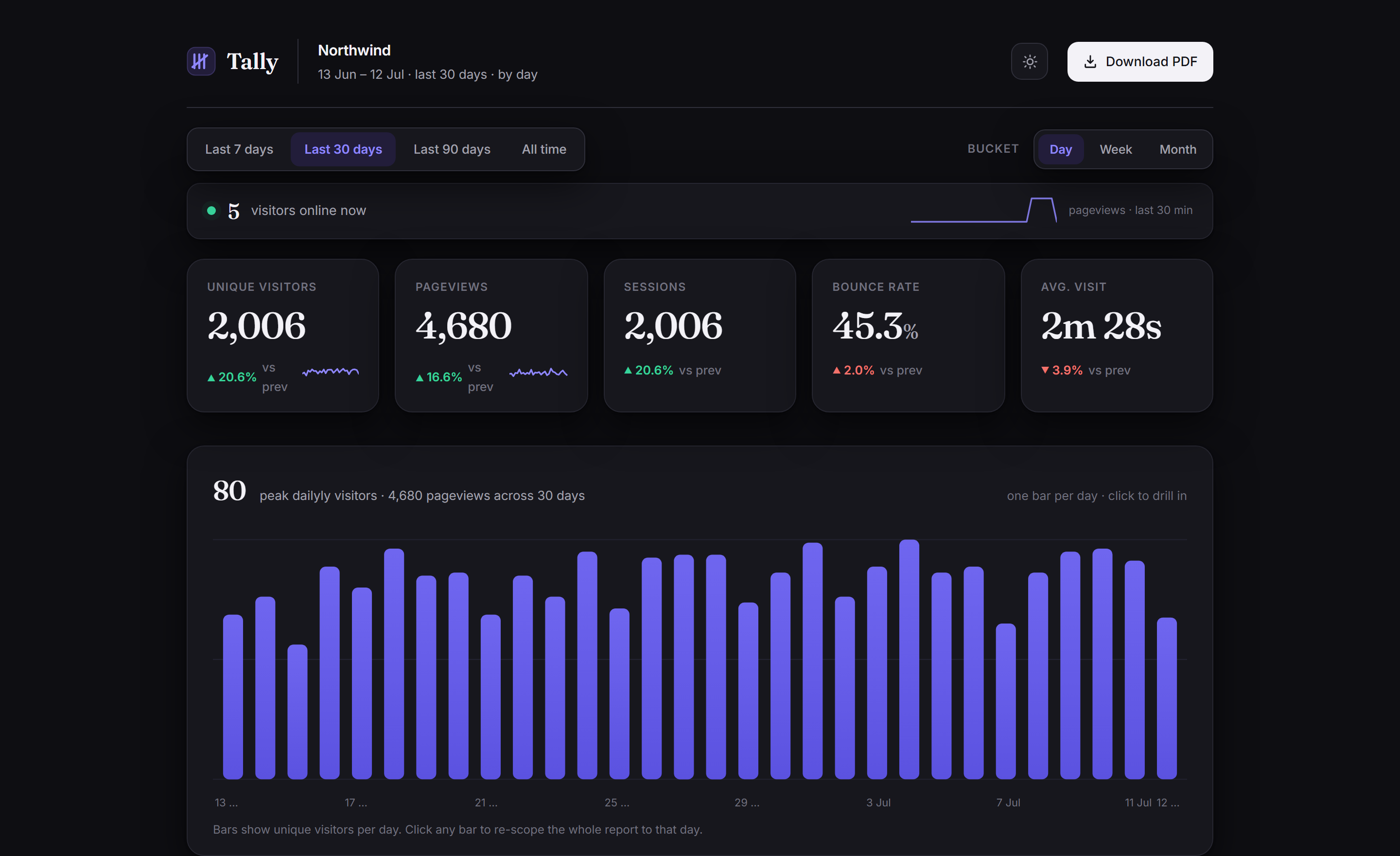Click the Avg. Visit 2m 28s value
This screenshot has width=1400, height=856.
coord(1101,326)
